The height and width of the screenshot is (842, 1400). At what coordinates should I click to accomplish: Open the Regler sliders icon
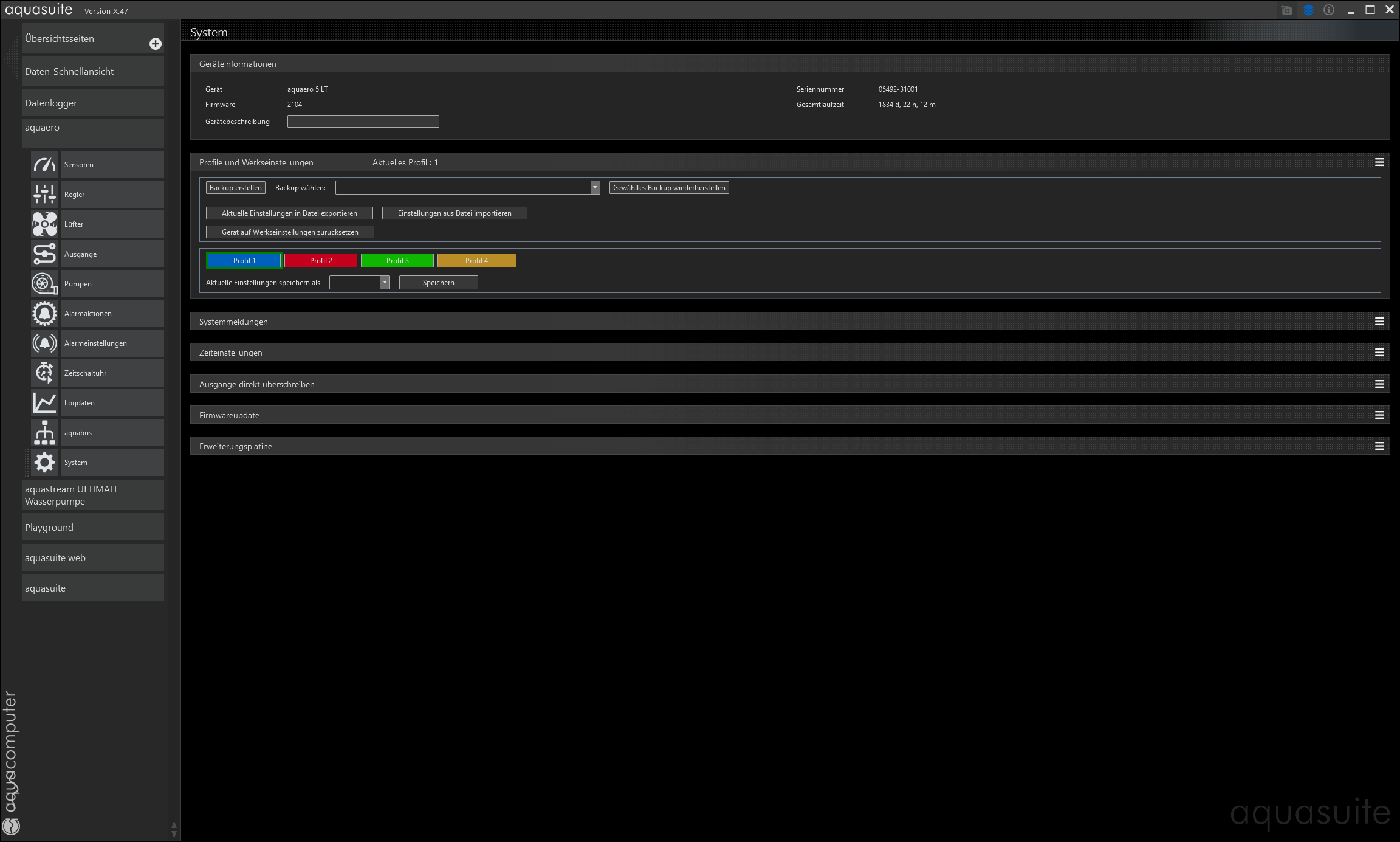point(44,195)
